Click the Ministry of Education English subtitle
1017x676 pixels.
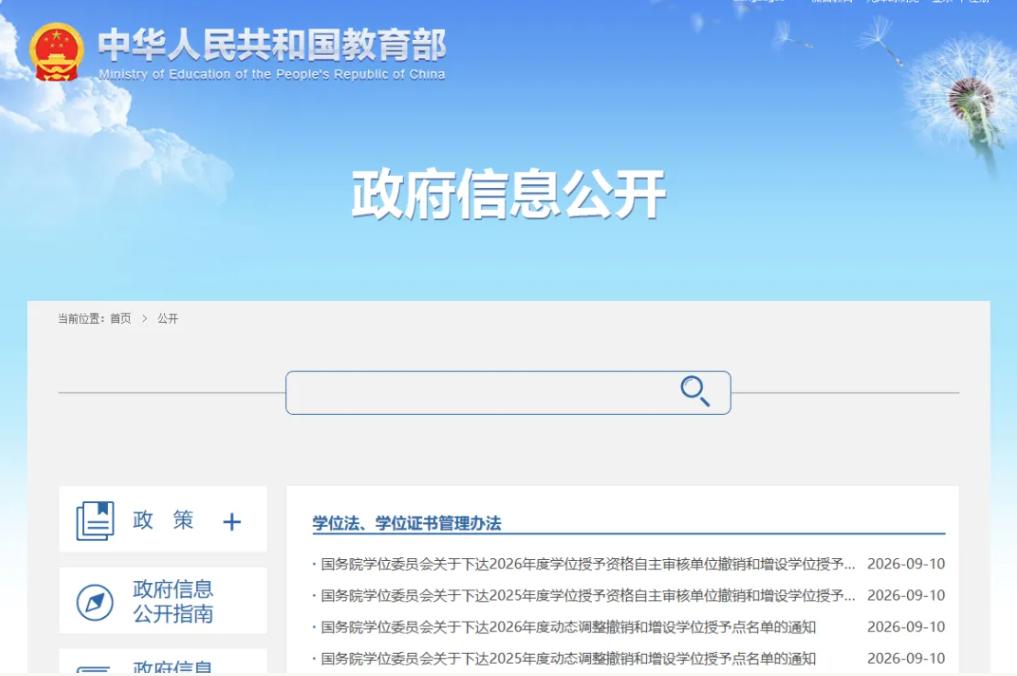(272, 75)
